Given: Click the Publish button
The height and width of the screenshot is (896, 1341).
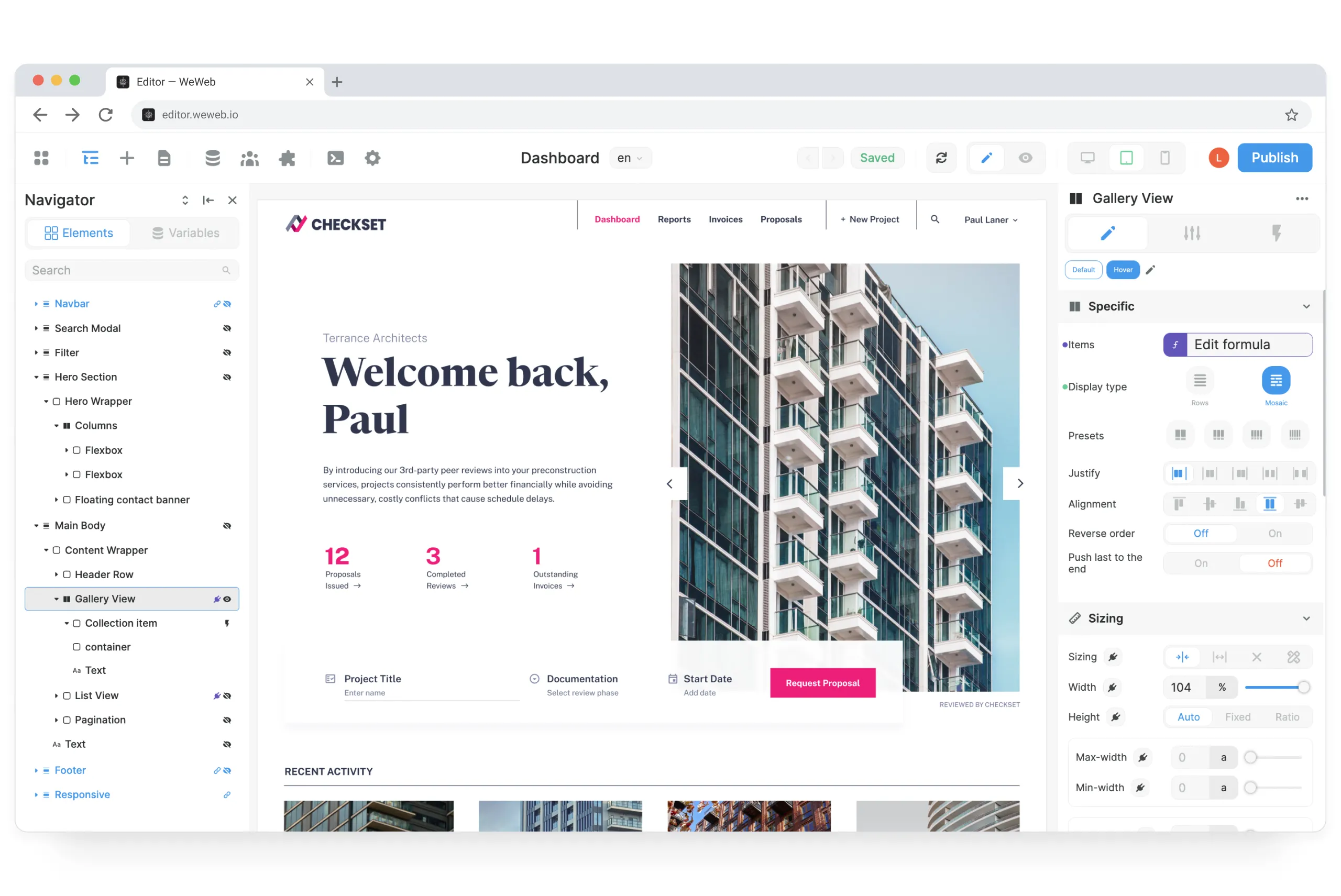Looking at the screenshot, I should coord(1275,157).
